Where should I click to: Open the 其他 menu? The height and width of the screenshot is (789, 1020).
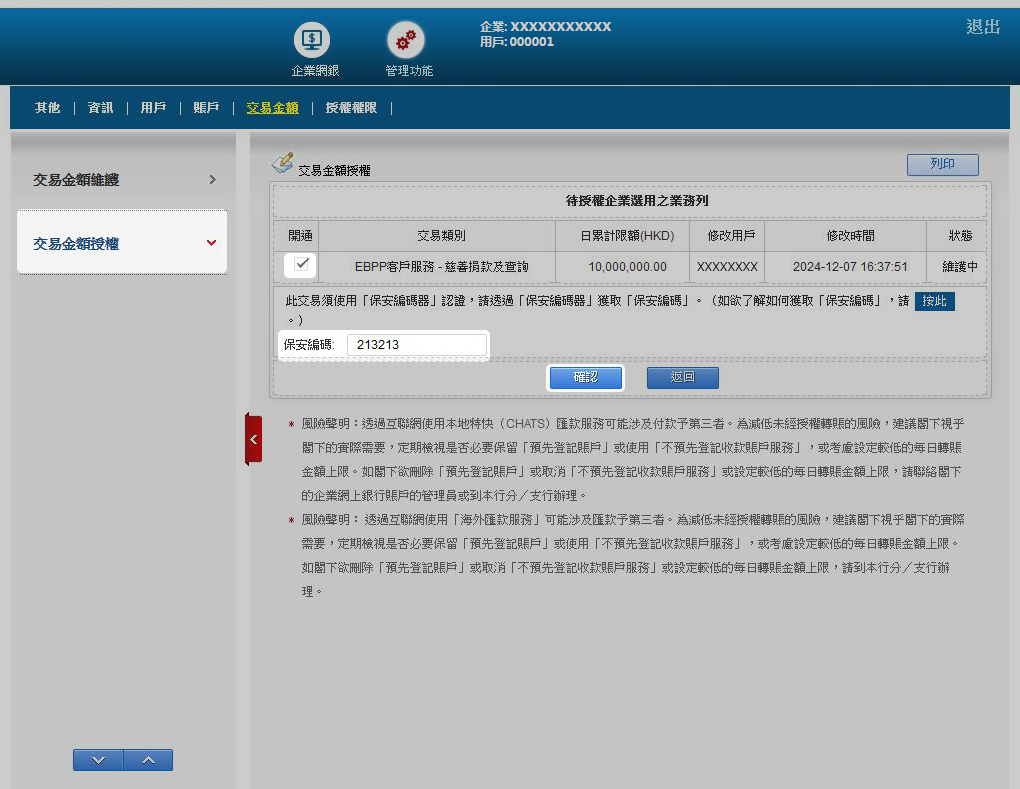47,108
